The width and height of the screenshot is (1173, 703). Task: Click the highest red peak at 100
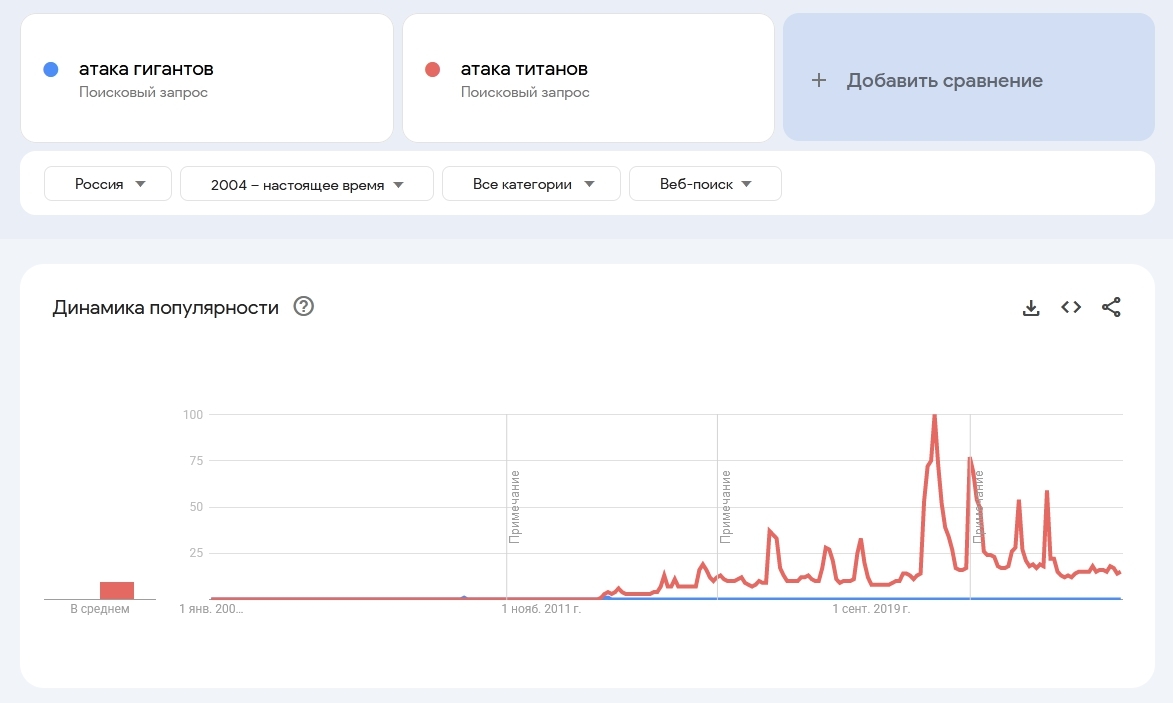[x=934, y=416]
